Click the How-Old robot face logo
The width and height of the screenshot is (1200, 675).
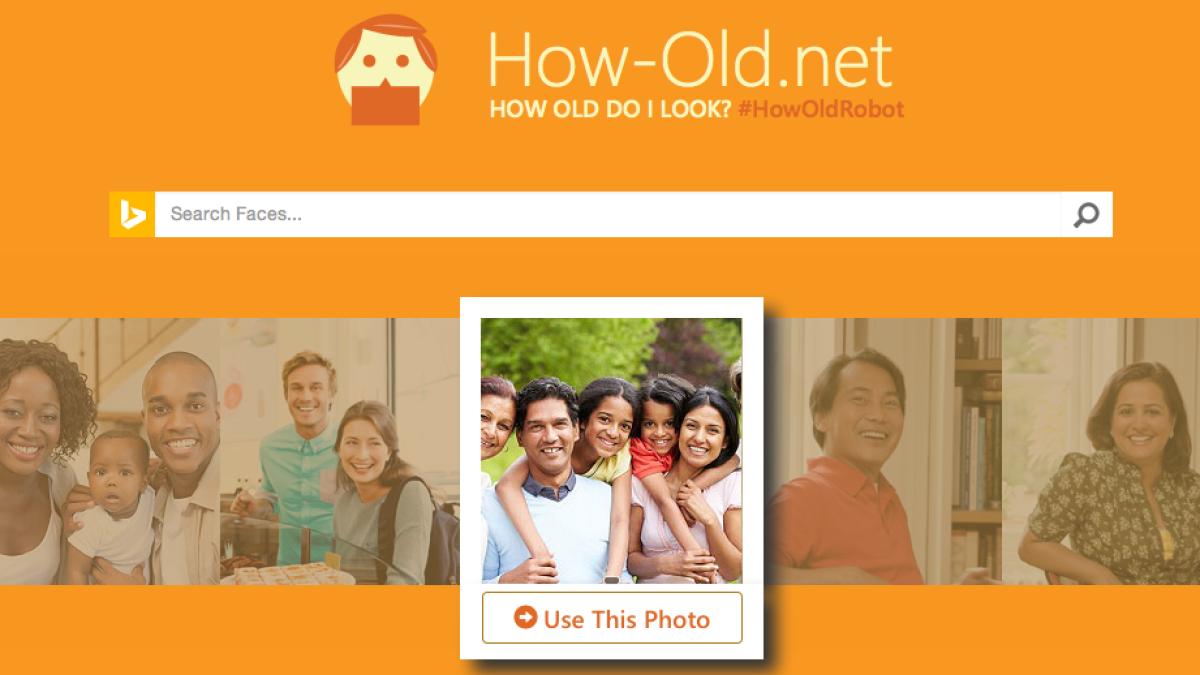click(x=385, y=69)
